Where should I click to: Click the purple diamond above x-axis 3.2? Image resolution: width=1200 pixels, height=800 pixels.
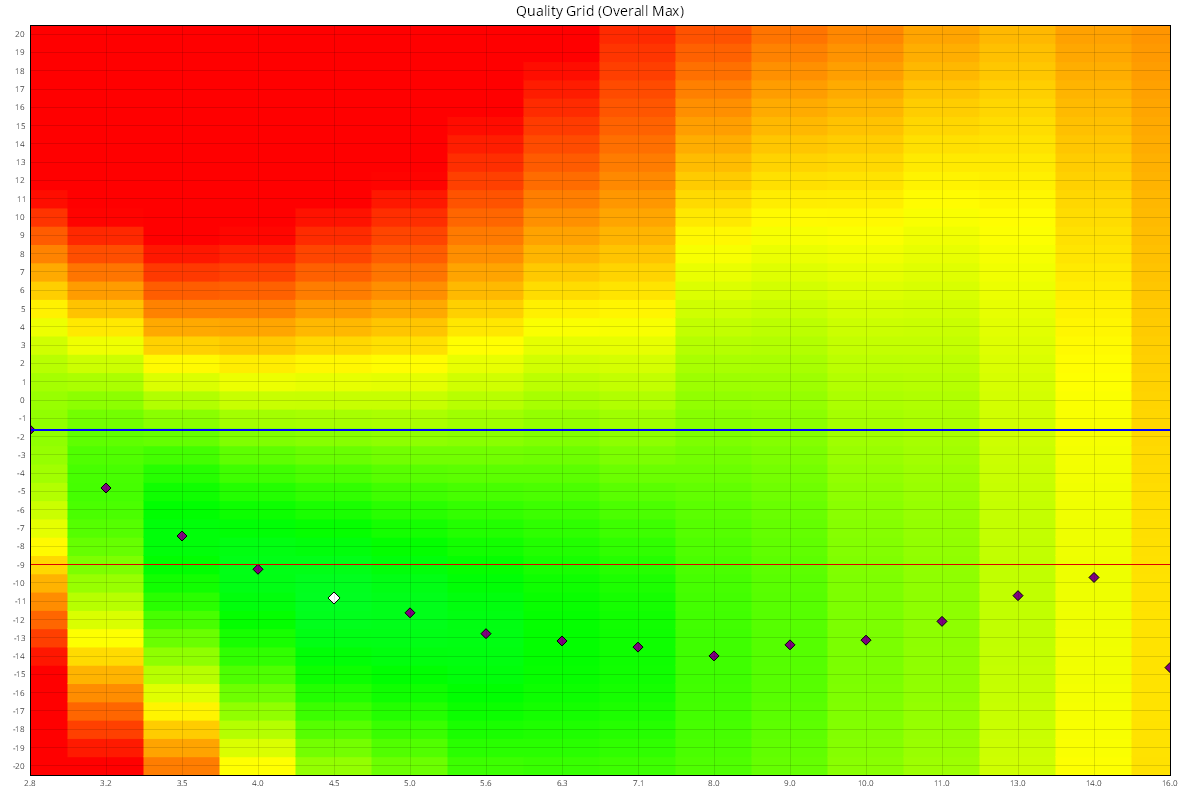tap(106, 488)
